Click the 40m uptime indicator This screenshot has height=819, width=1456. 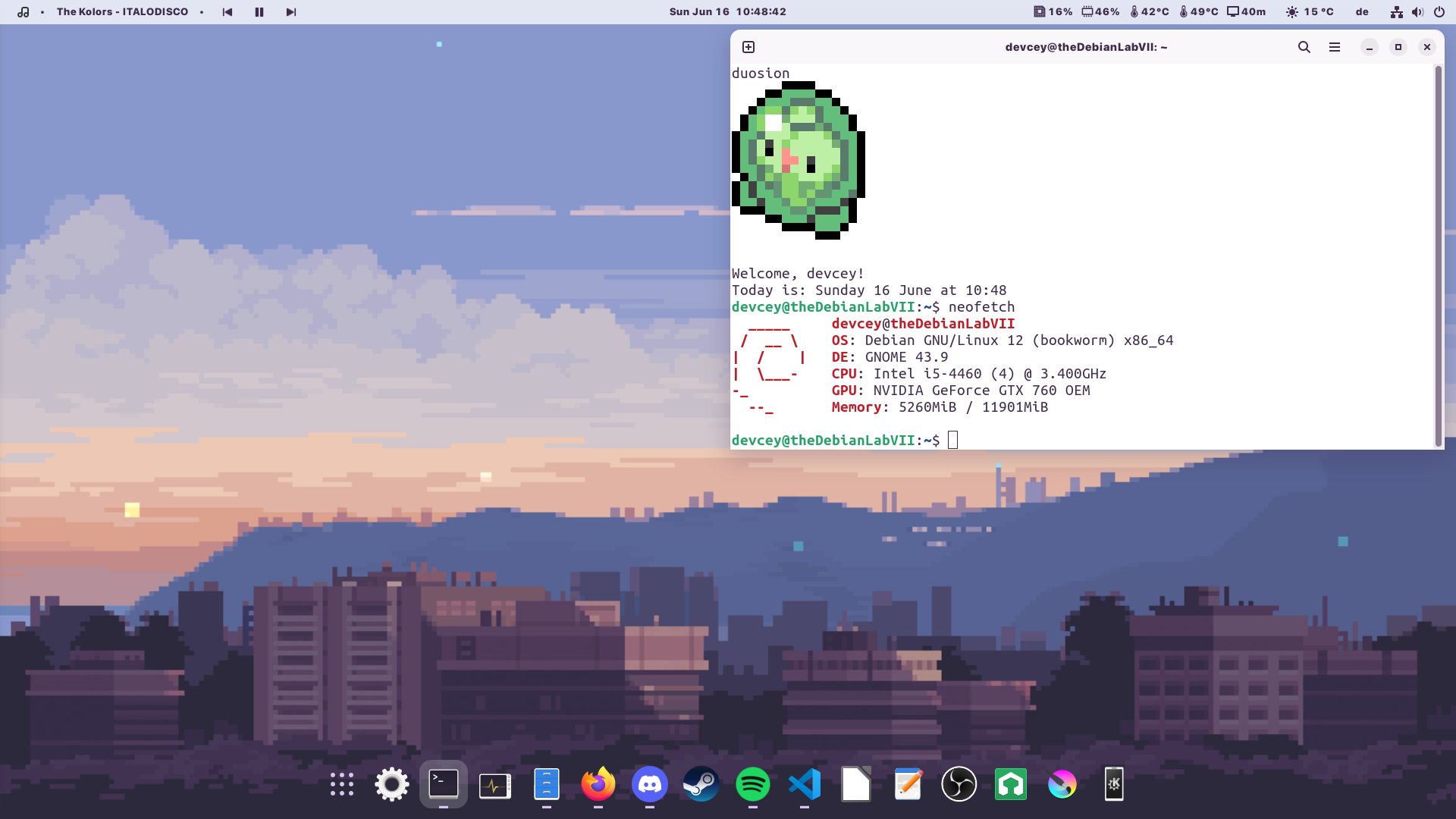1247,12
